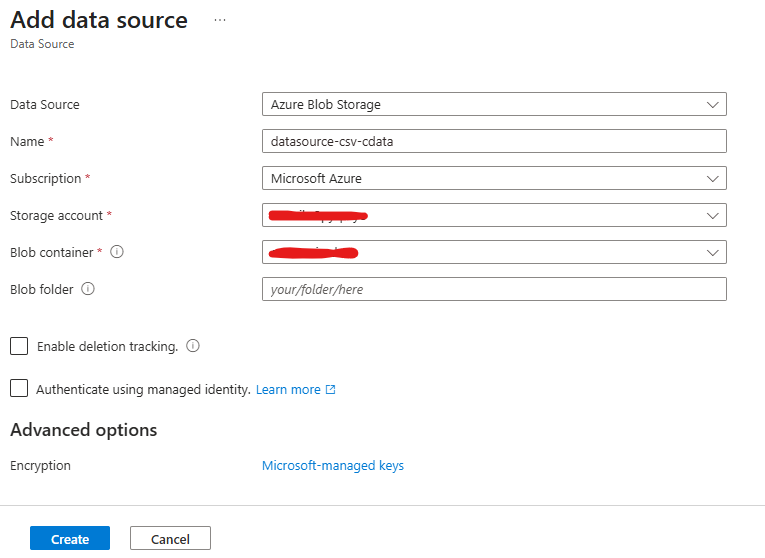Click info icon next to Blob folder
Screen dimensions: 765x558
[x=88, y=289]
